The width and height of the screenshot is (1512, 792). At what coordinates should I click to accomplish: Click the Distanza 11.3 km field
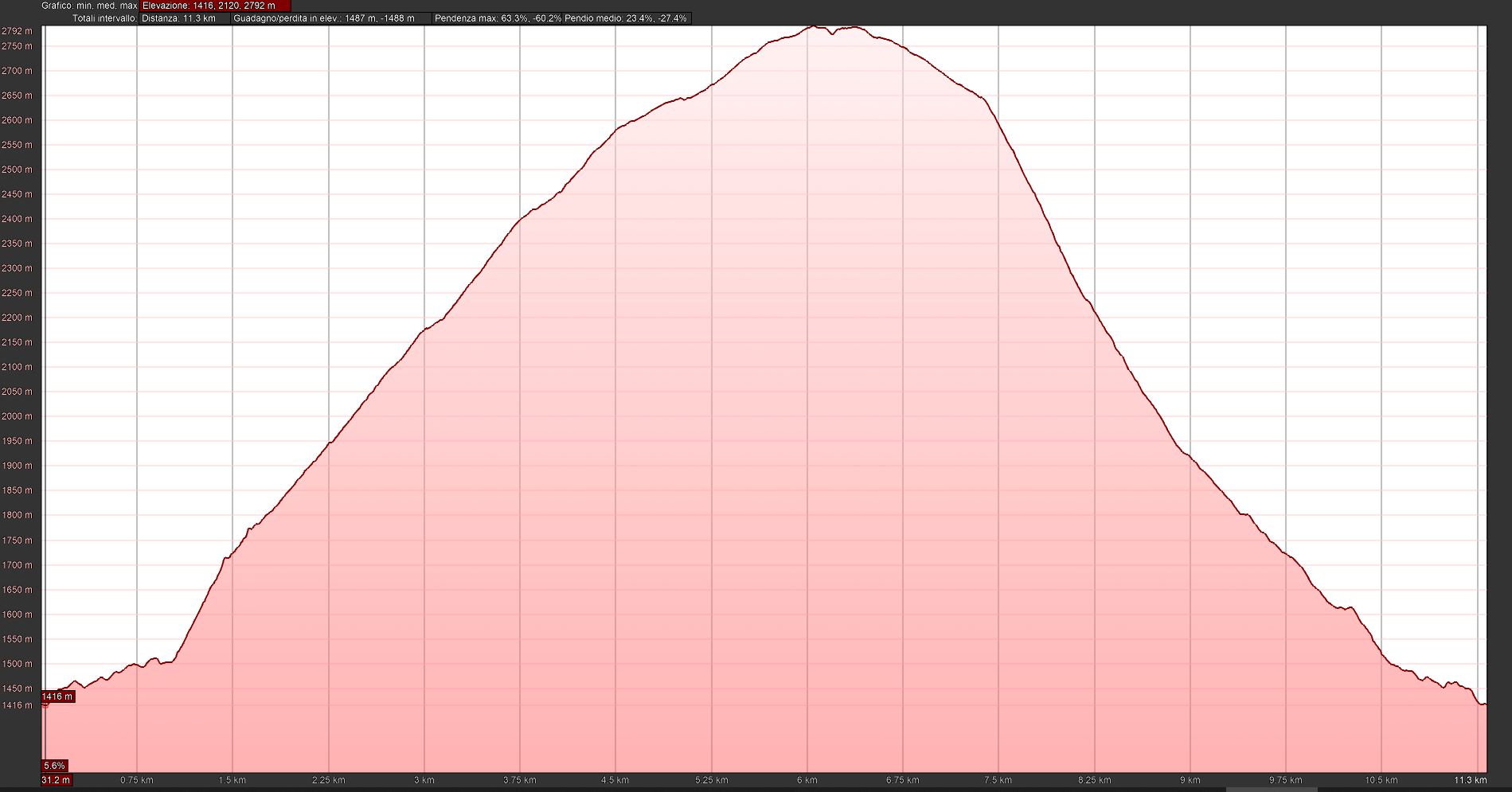[184, 18]
